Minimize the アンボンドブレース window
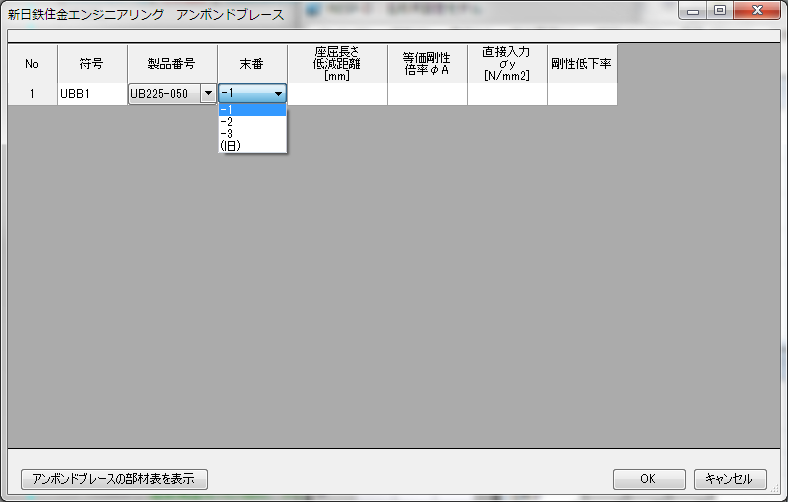The image size is (788, 502). click(x=693, y=11)
